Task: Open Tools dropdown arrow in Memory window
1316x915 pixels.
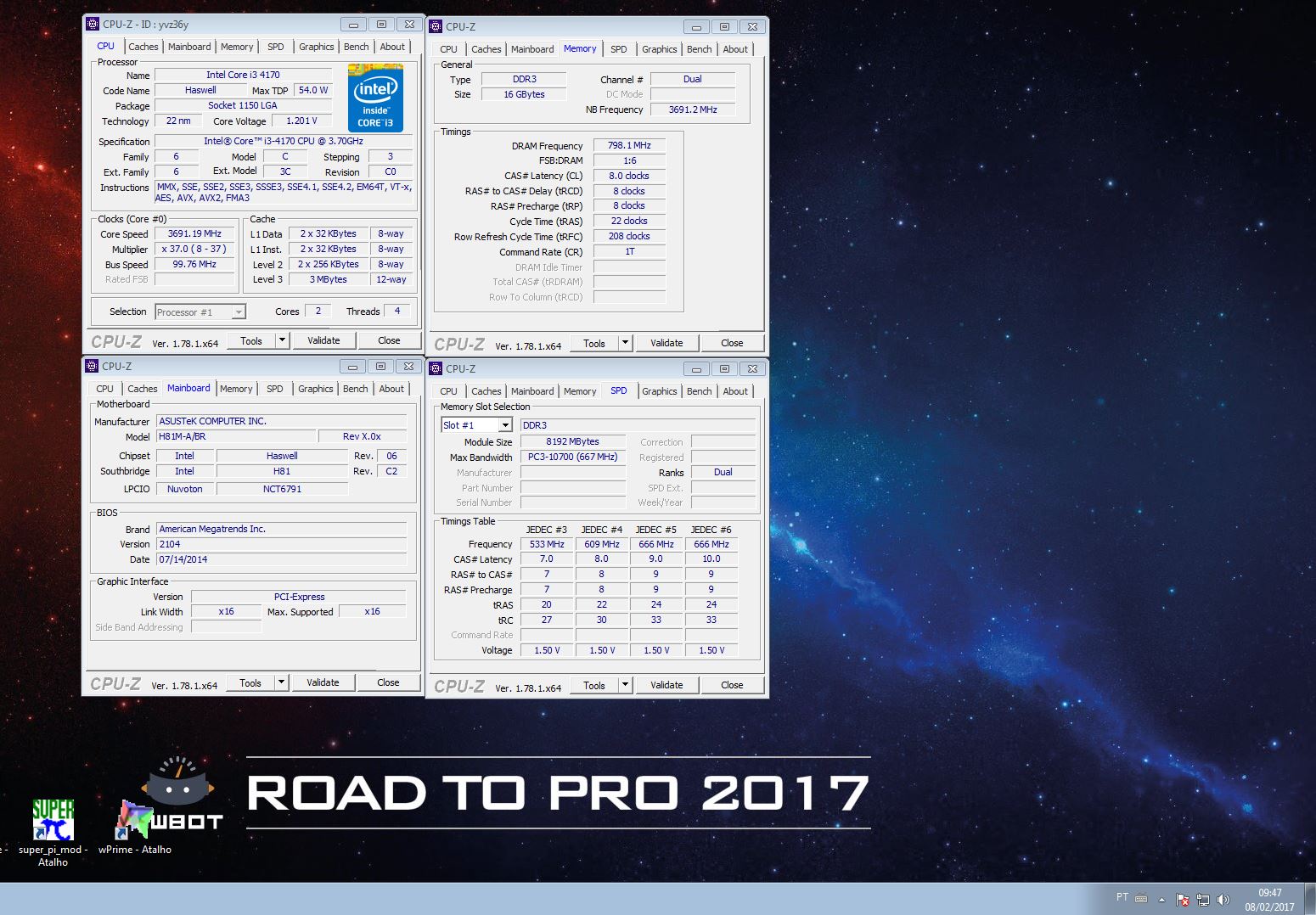Action: 626,343
